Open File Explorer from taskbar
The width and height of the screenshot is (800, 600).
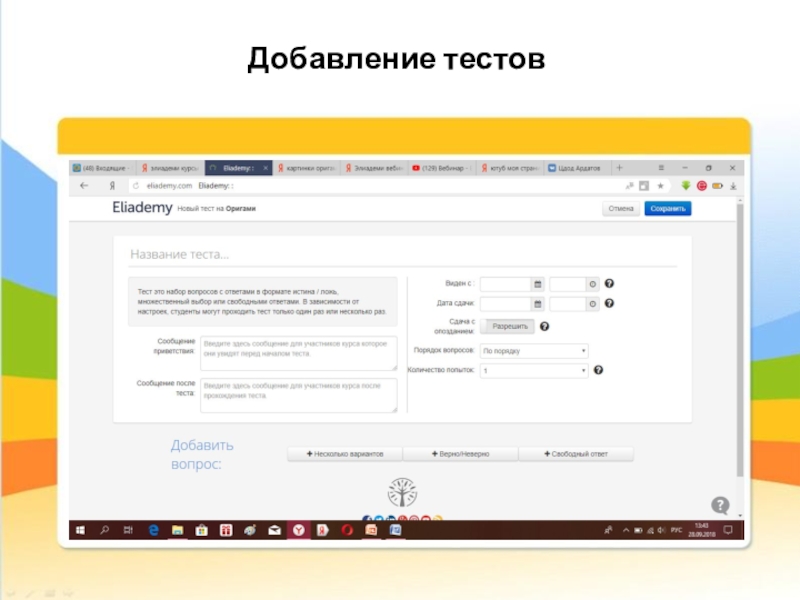tap(177, 530)
